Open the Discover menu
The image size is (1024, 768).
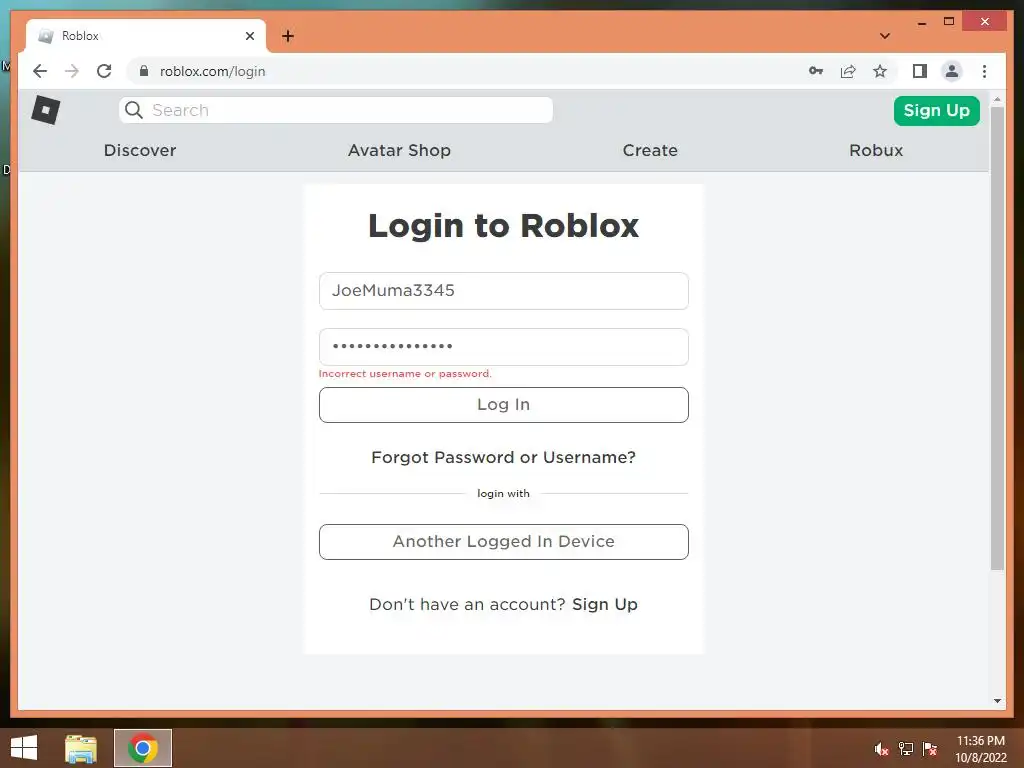pyautogui.click(x=140, y=150)
